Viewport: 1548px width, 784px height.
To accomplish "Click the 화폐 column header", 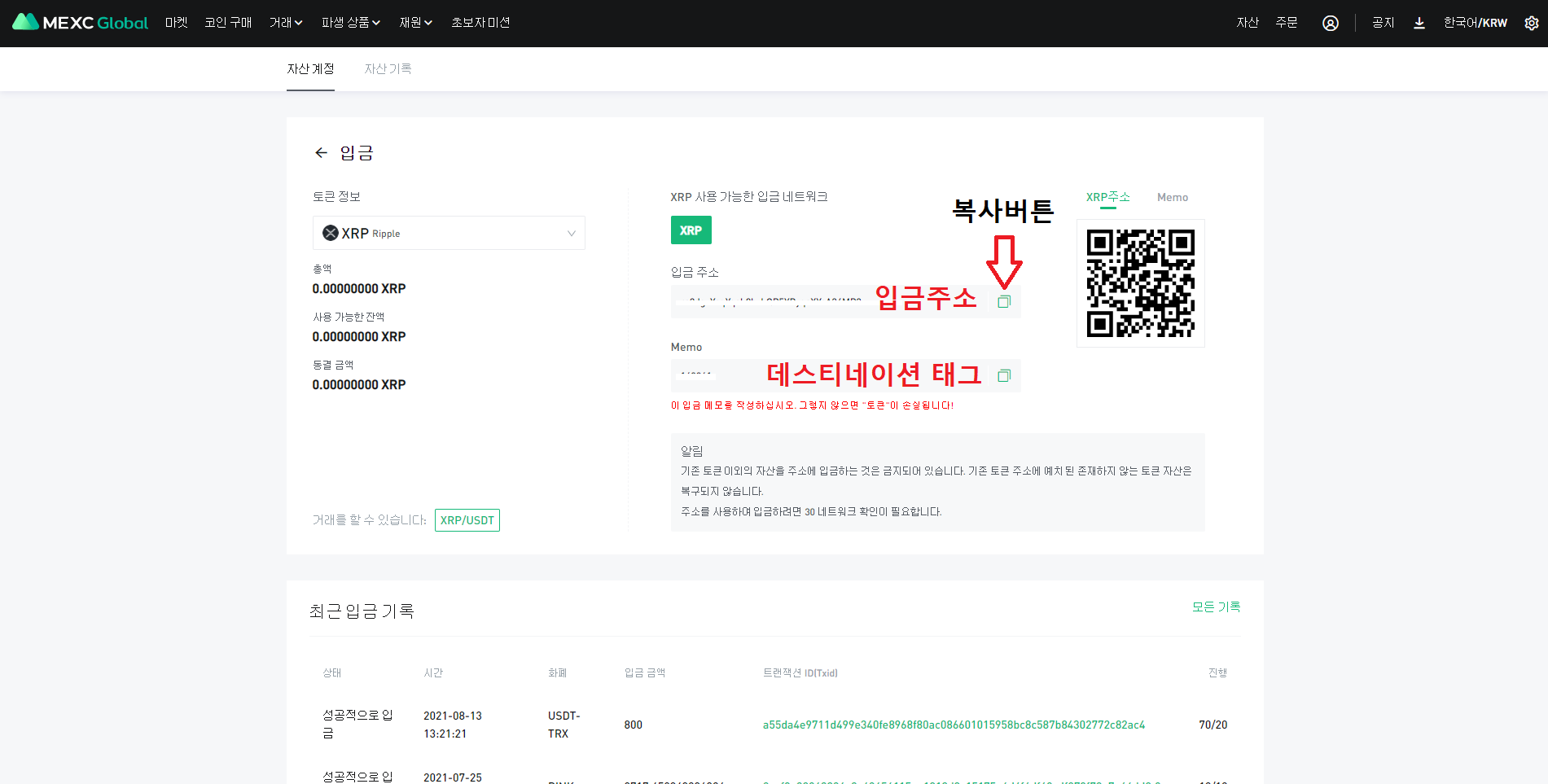I will click(x=558, y=672).
